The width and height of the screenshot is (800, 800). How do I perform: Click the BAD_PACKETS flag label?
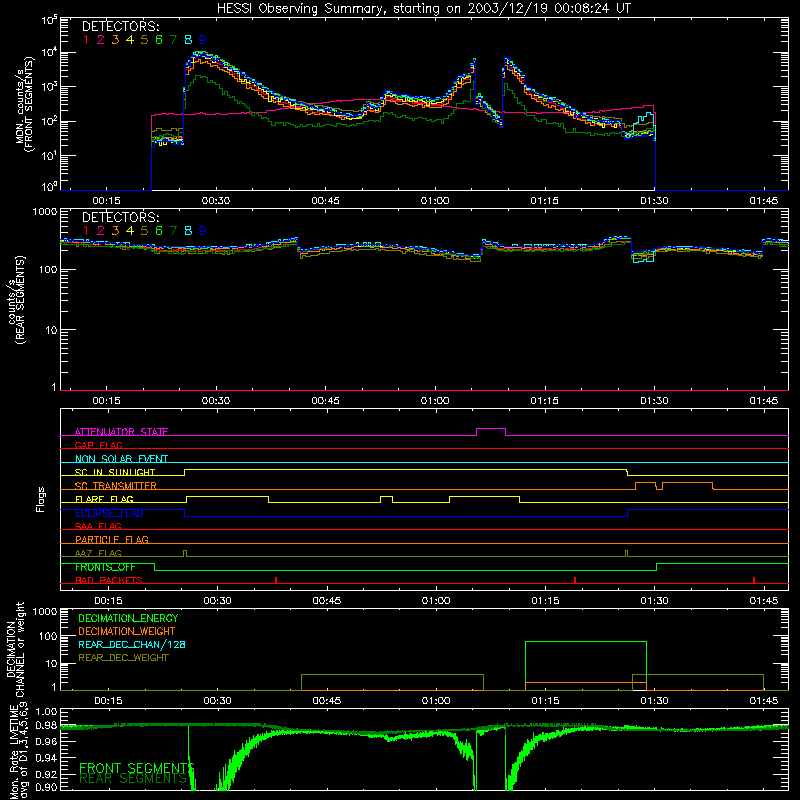tap(109, 580)
